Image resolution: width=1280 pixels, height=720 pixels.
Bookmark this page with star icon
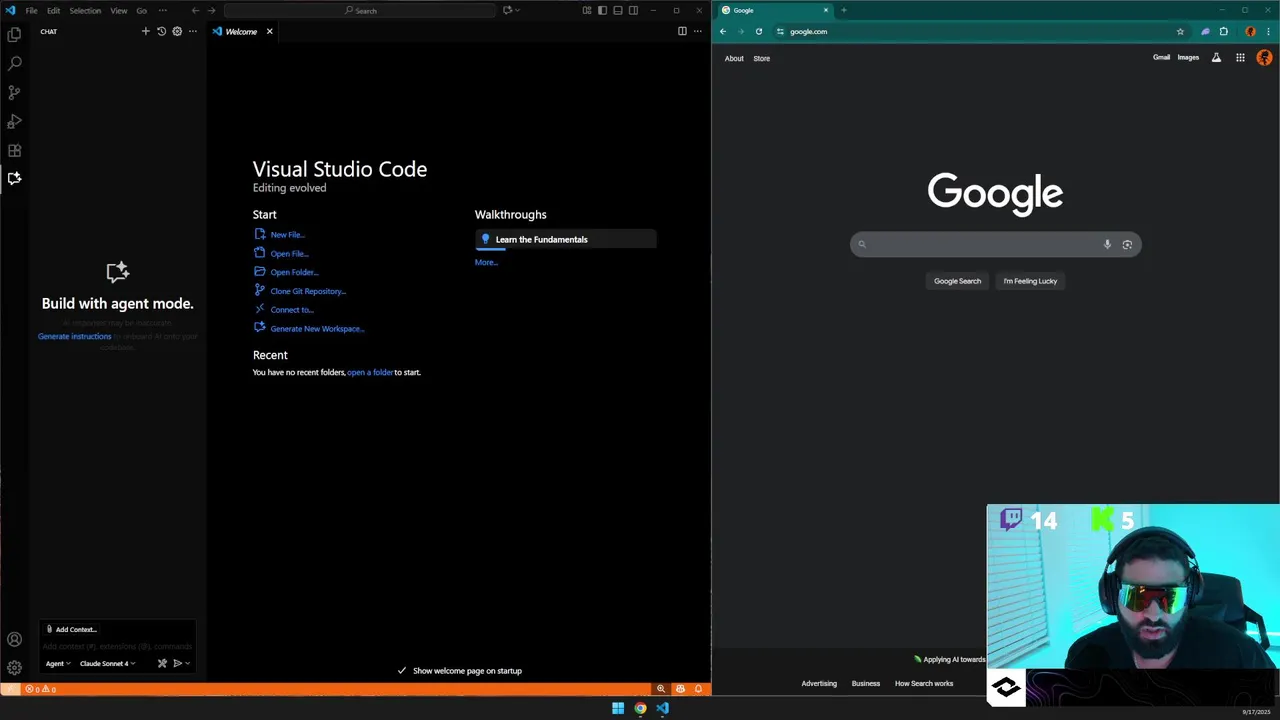(1180, 31)
